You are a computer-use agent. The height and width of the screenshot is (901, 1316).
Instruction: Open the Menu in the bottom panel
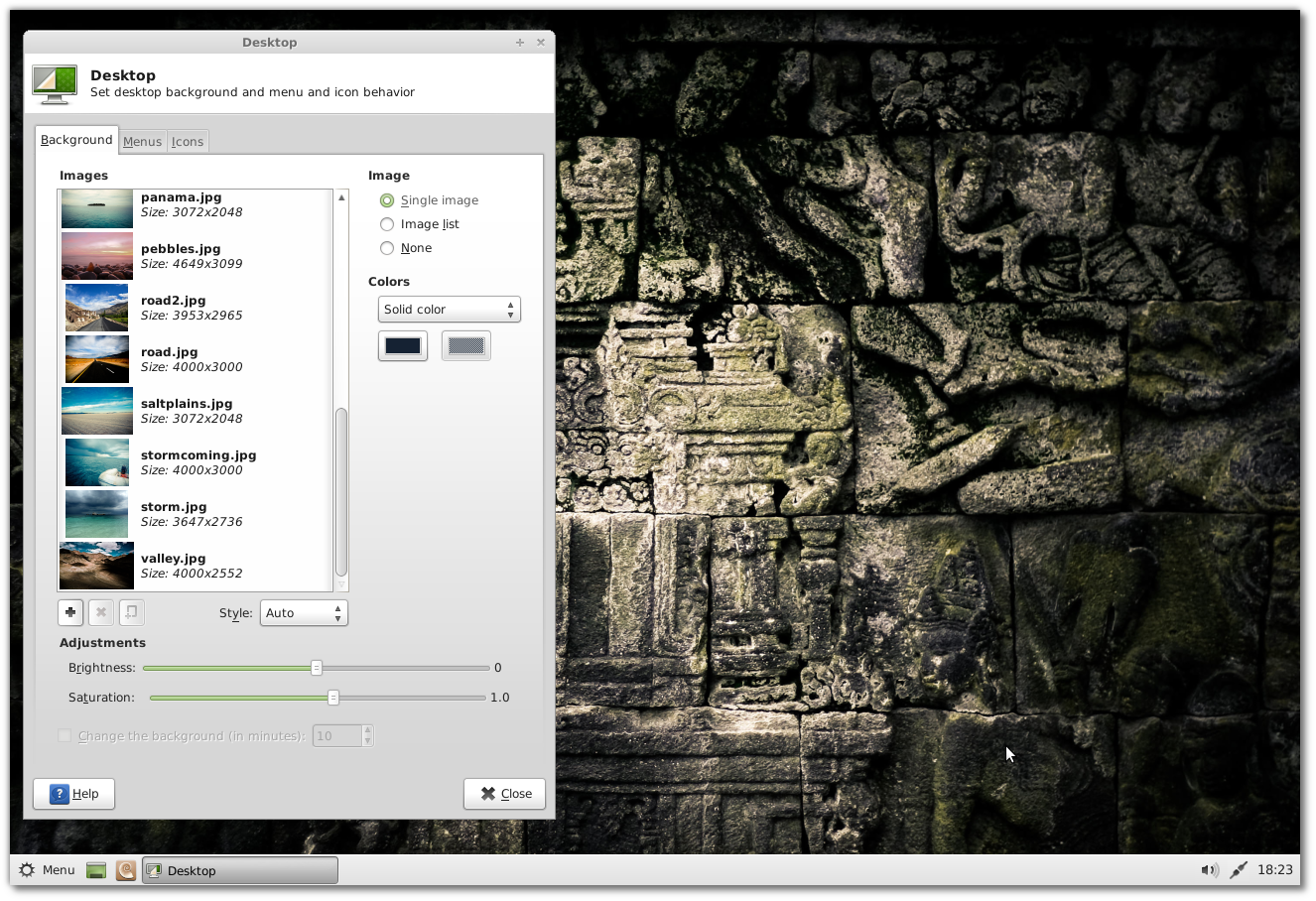pos(48,869)
